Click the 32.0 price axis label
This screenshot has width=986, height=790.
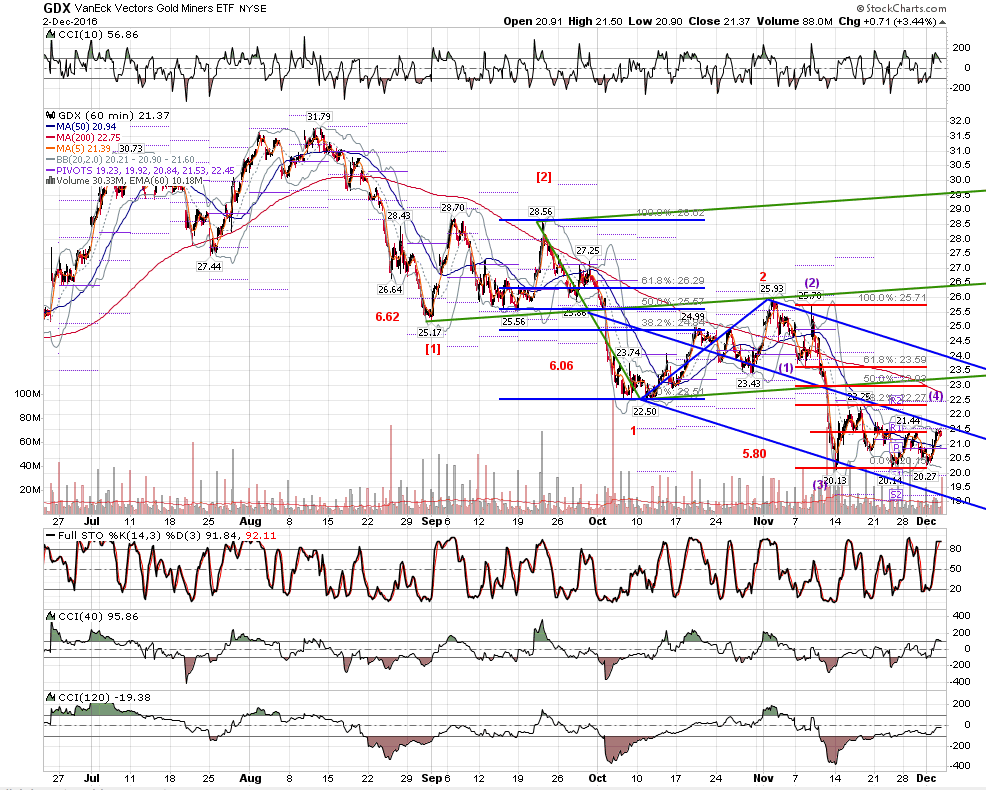click(x=960, y=121)
